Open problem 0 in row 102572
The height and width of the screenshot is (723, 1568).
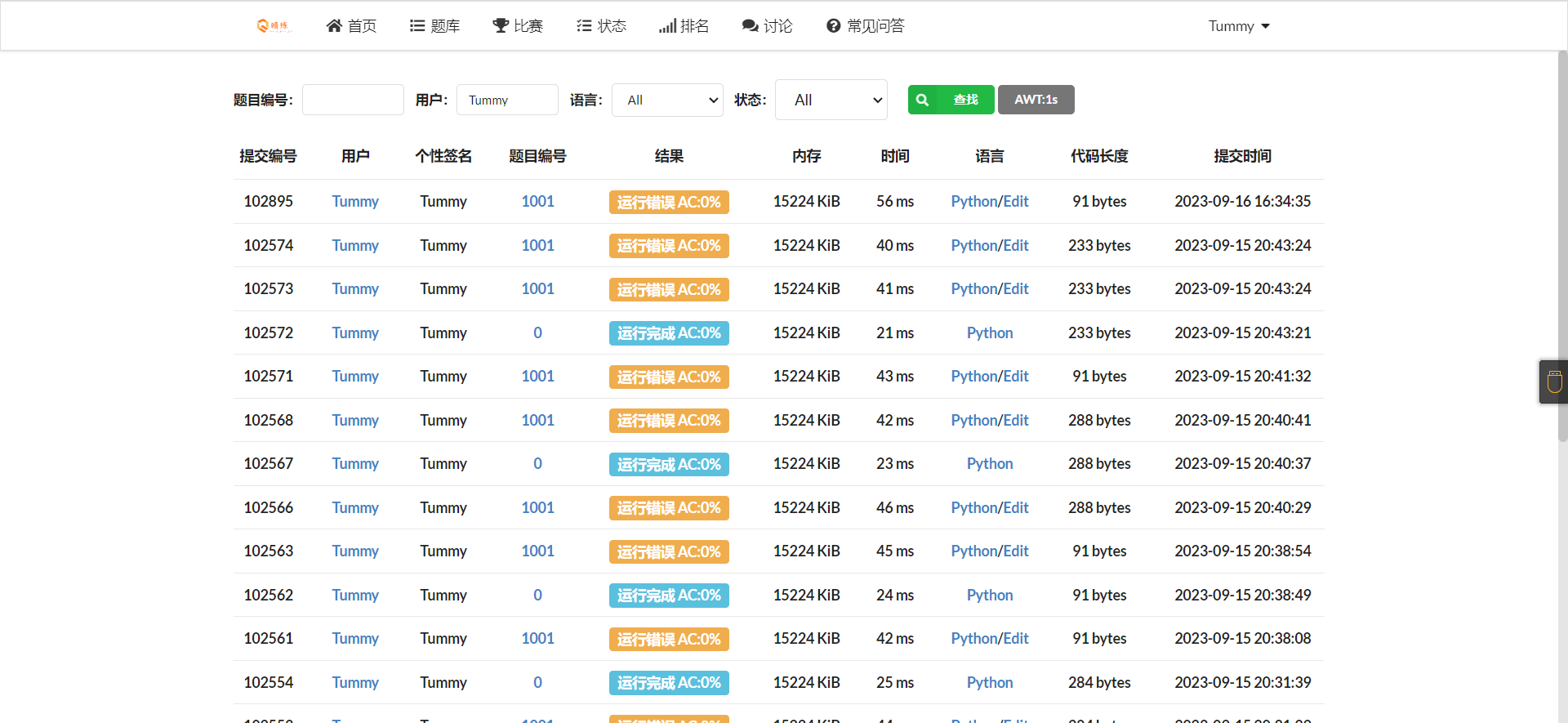coord(537,332)
